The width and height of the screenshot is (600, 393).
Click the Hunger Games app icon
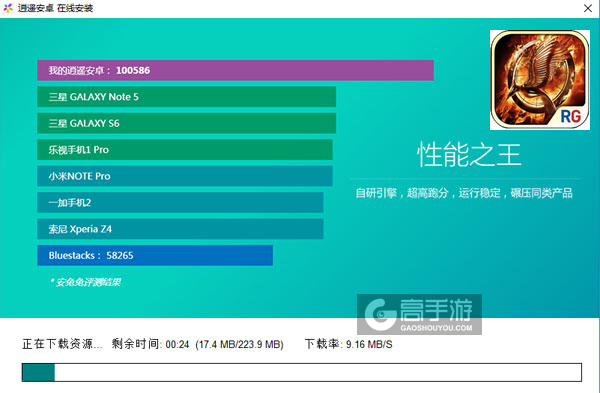click(x=540, y=80)
